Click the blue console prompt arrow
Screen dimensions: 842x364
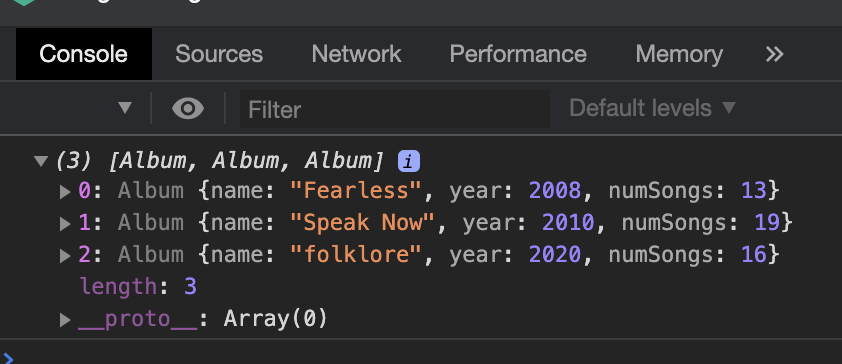coord(8,358)
